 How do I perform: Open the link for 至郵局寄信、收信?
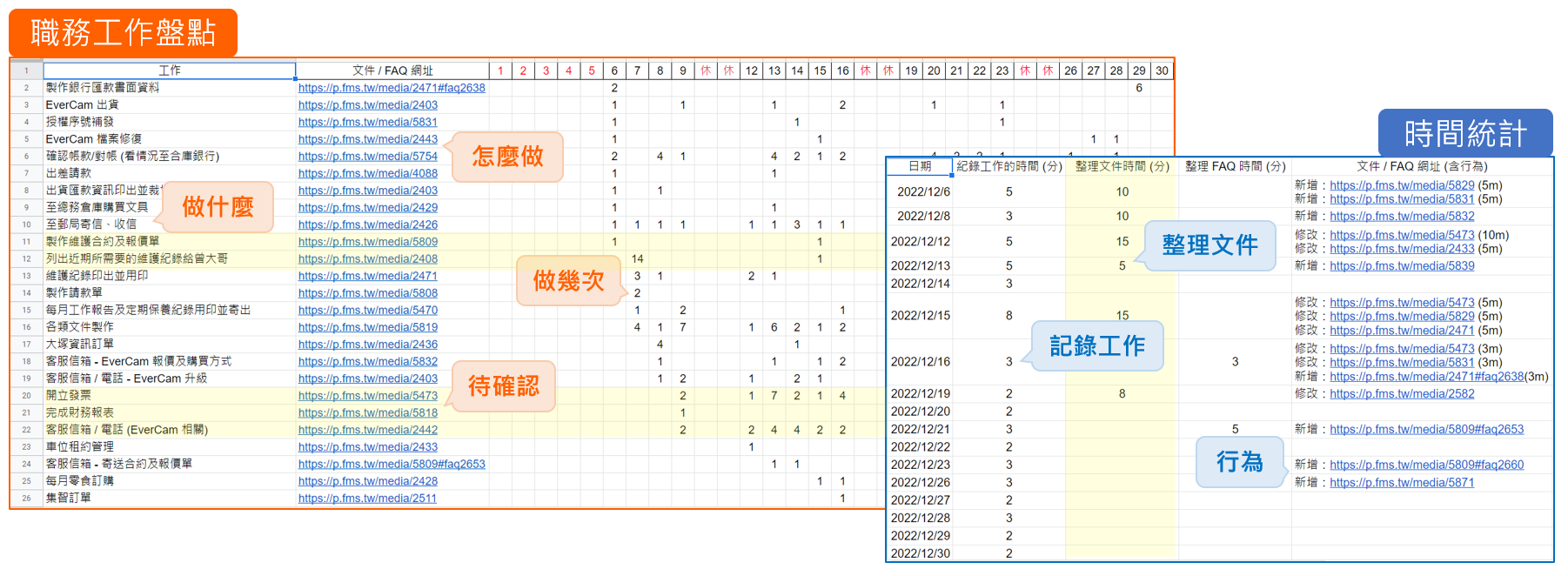tap(367, 224)
